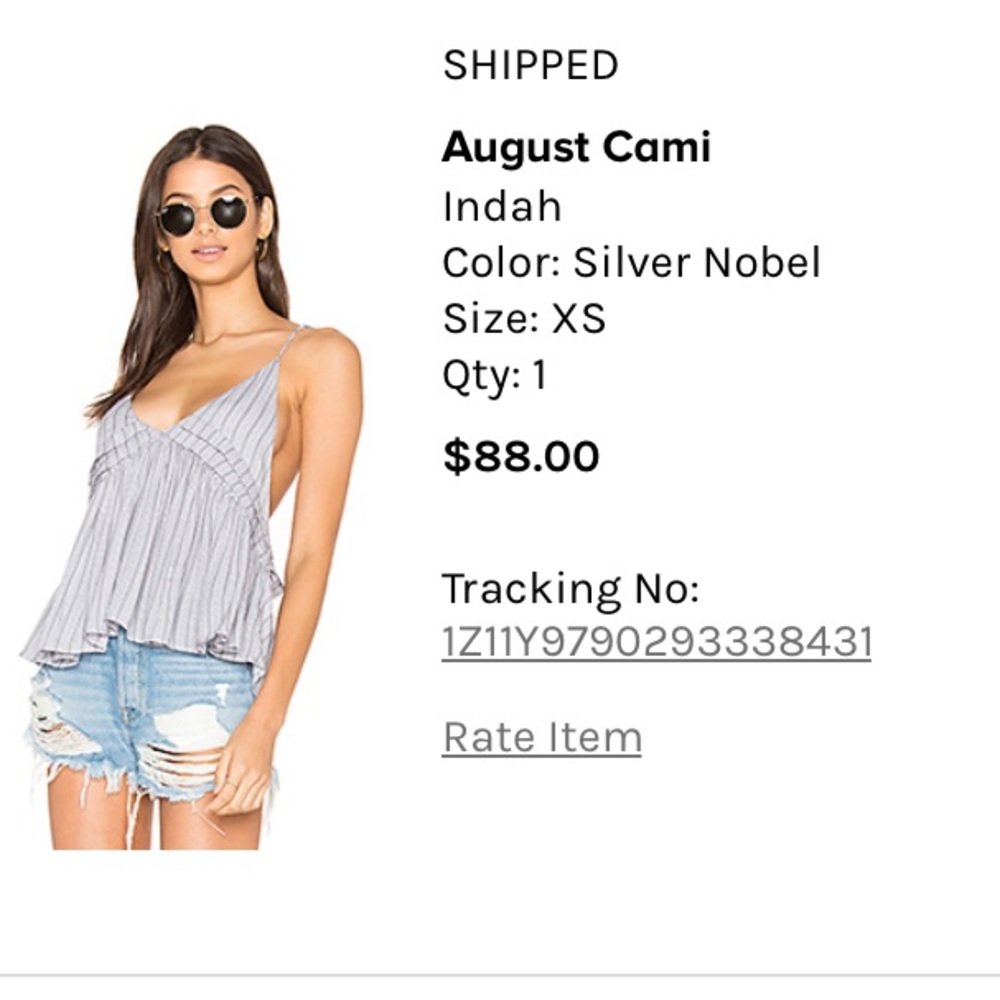This screenshot has width=1000, height=1000.
Task: Select the Color: Silver Nobel text
Action: point(631,264)
